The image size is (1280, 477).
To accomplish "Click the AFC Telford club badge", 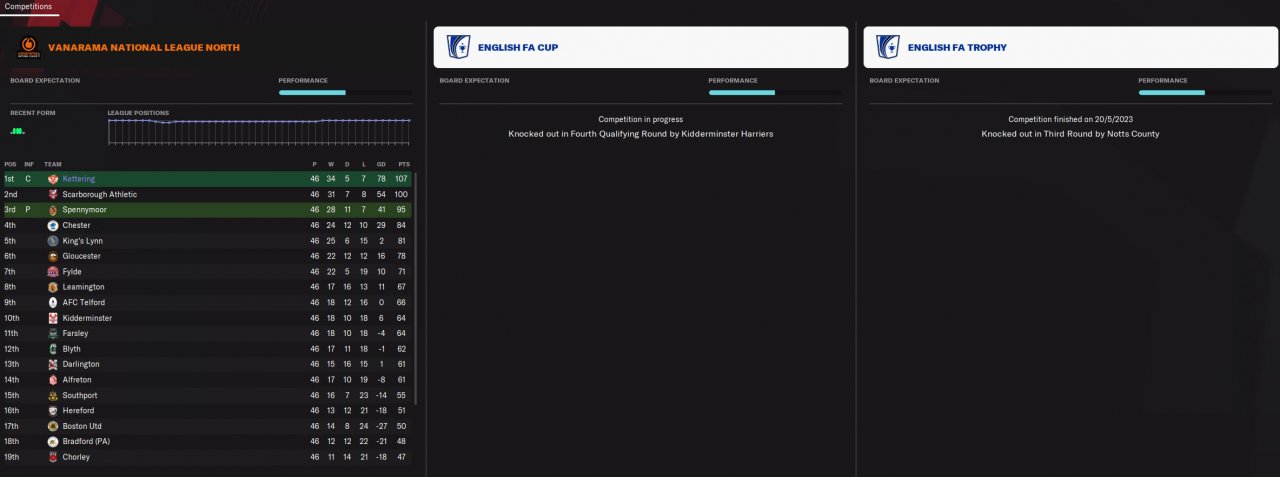I will coord(53,302).
